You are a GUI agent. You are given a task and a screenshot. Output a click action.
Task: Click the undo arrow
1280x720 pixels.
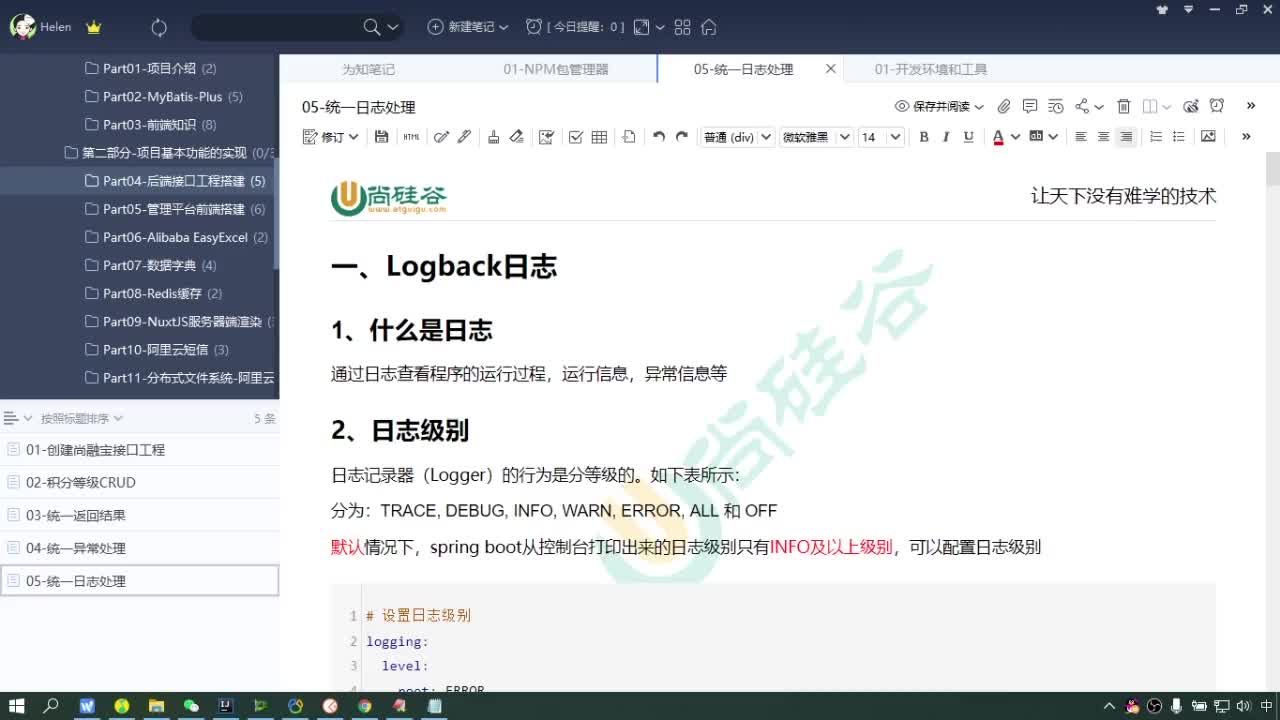(658, 137)
